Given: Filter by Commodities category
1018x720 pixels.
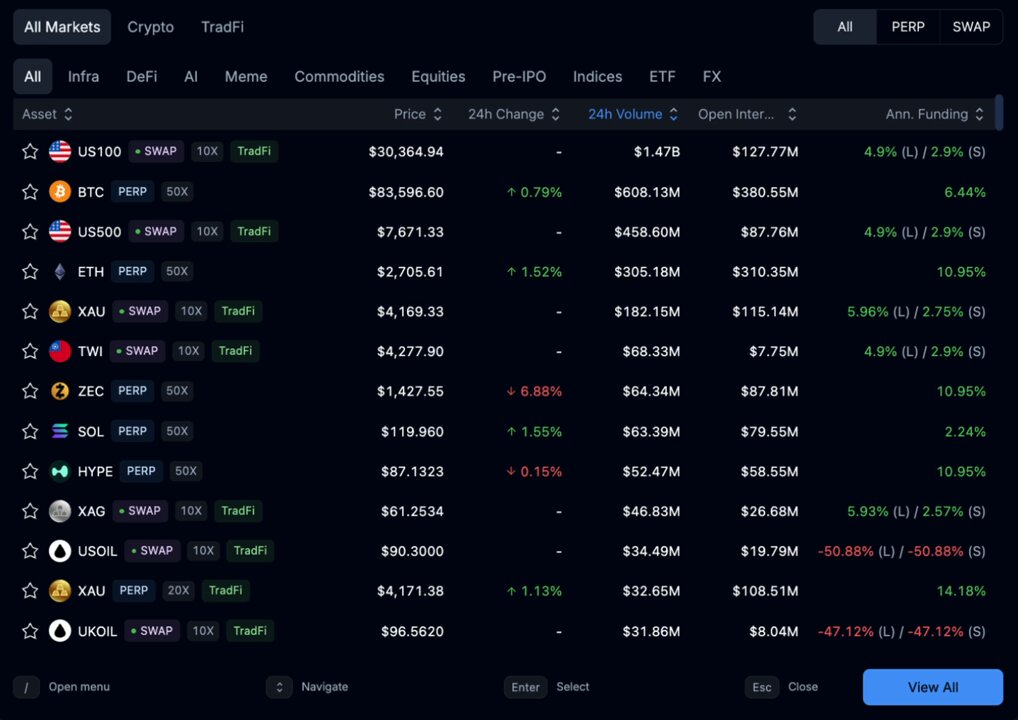Looking at the screenshot, I should click(340, 77).
